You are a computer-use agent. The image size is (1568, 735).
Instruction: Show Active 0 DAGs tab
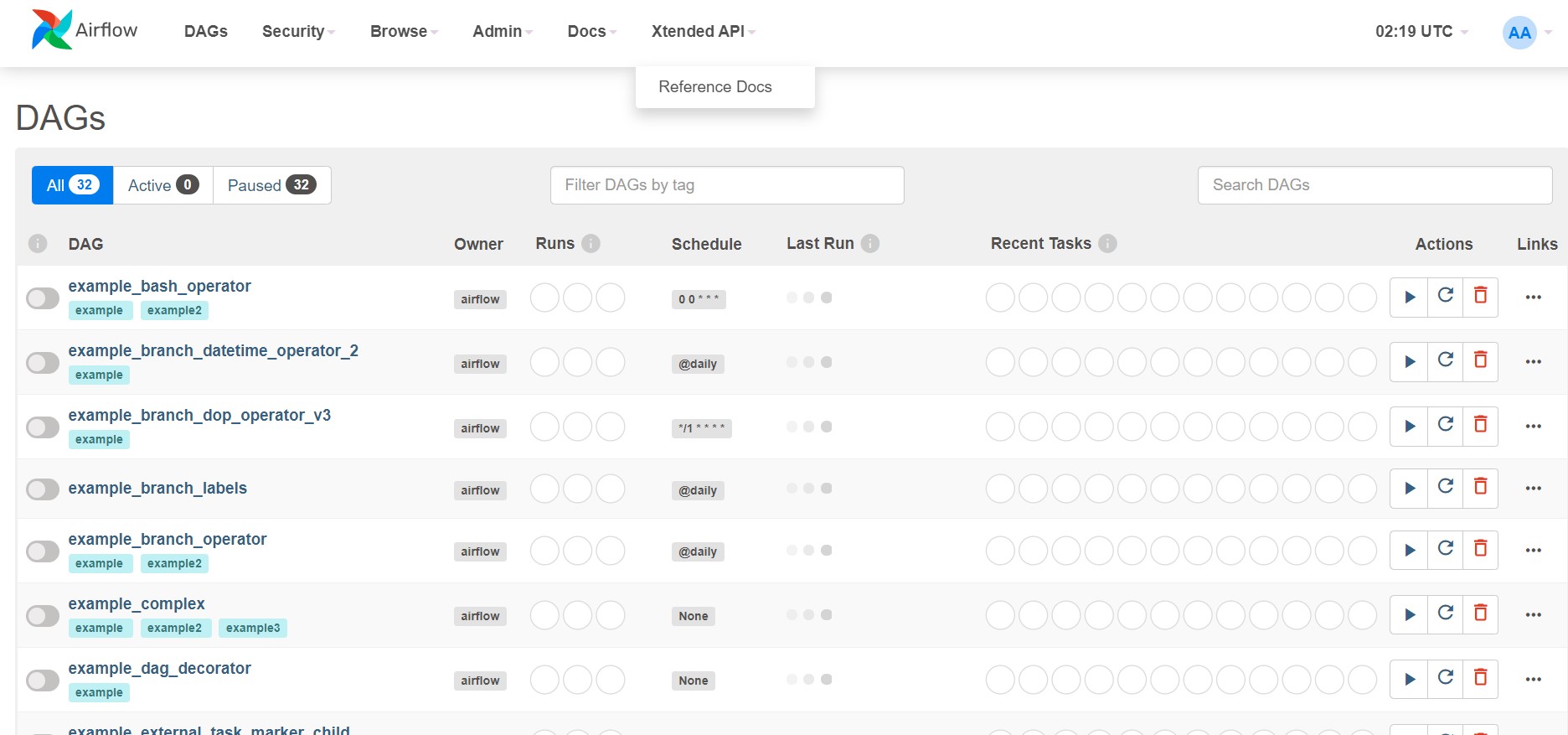tap(163, 185)
